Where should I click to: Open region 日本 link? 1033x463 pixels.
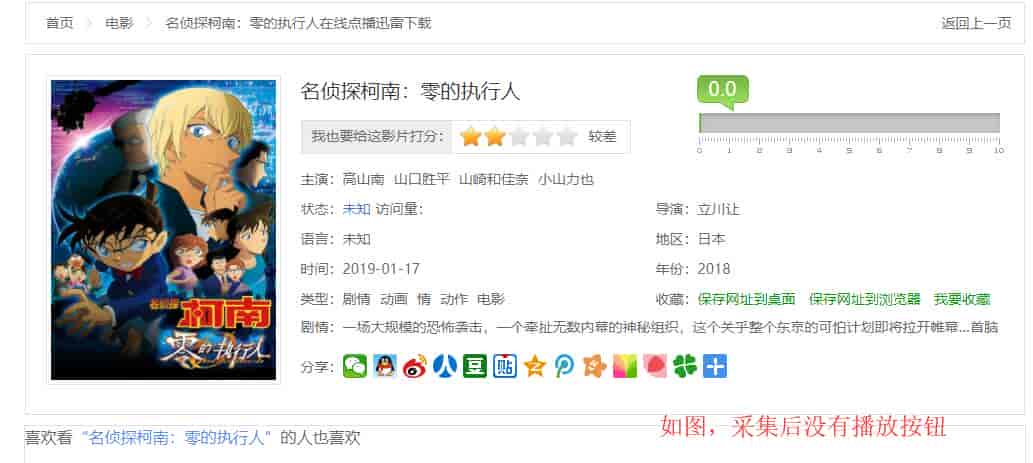pyautogui.click(x=712, y=239)
